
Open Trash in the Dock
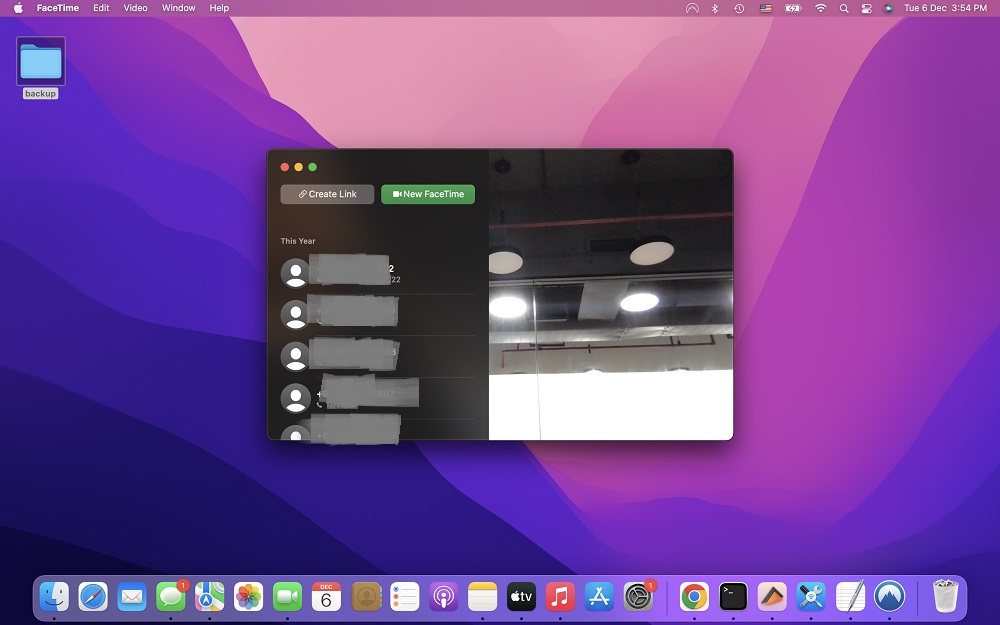click(945, 597)
